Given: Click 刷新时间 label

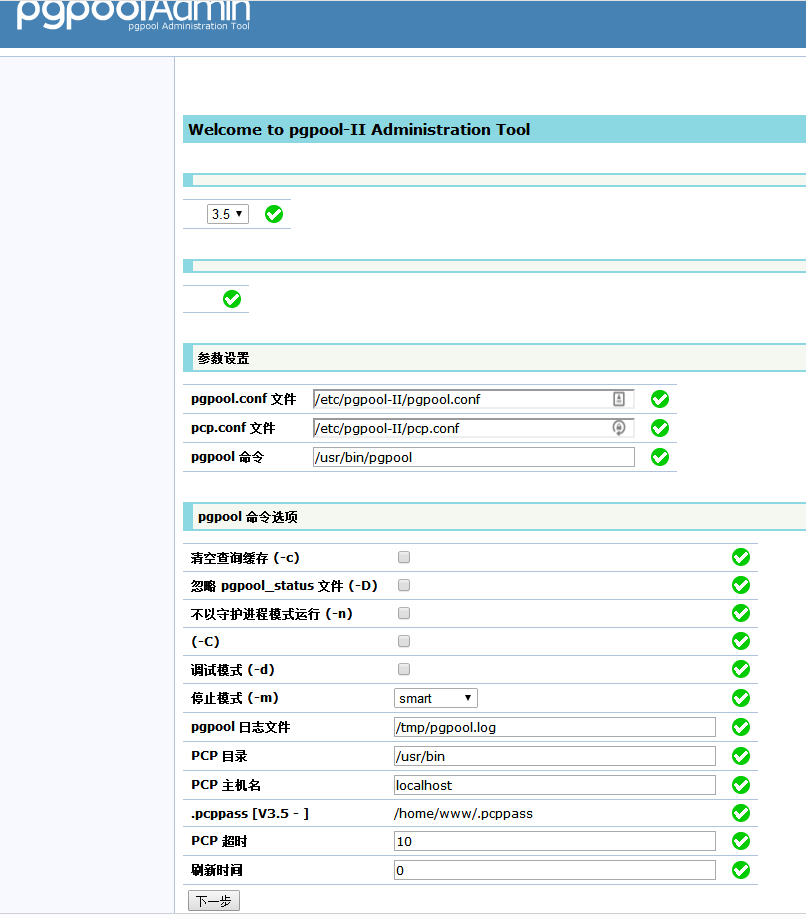Looking at the screenshot, I should tap(217, 870).
